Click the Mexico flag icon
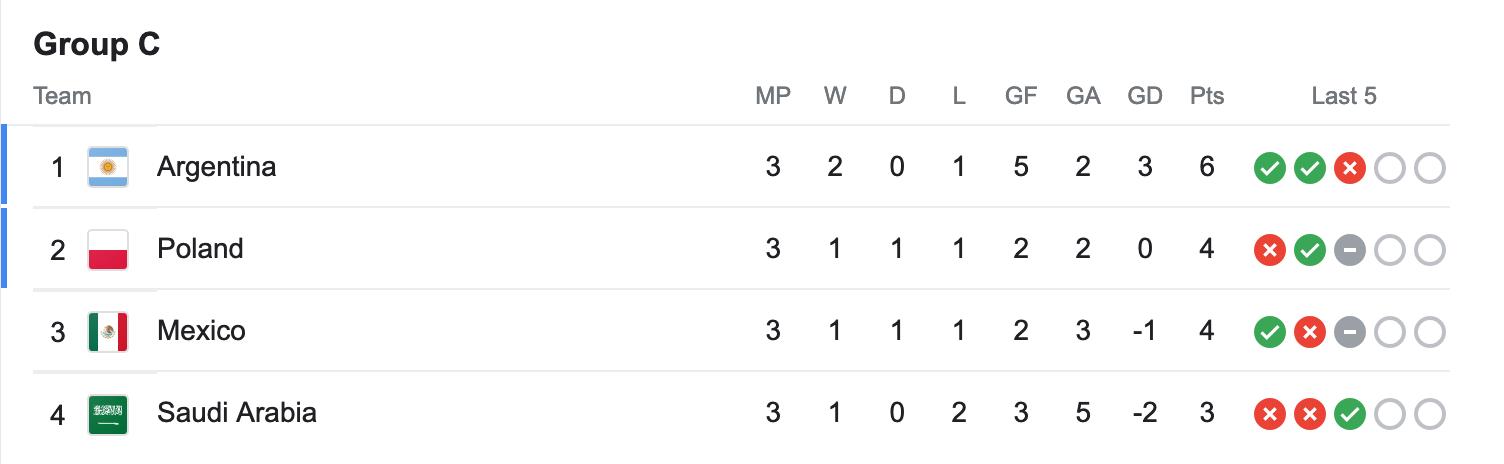1504x464 pixels. [108, 331]
